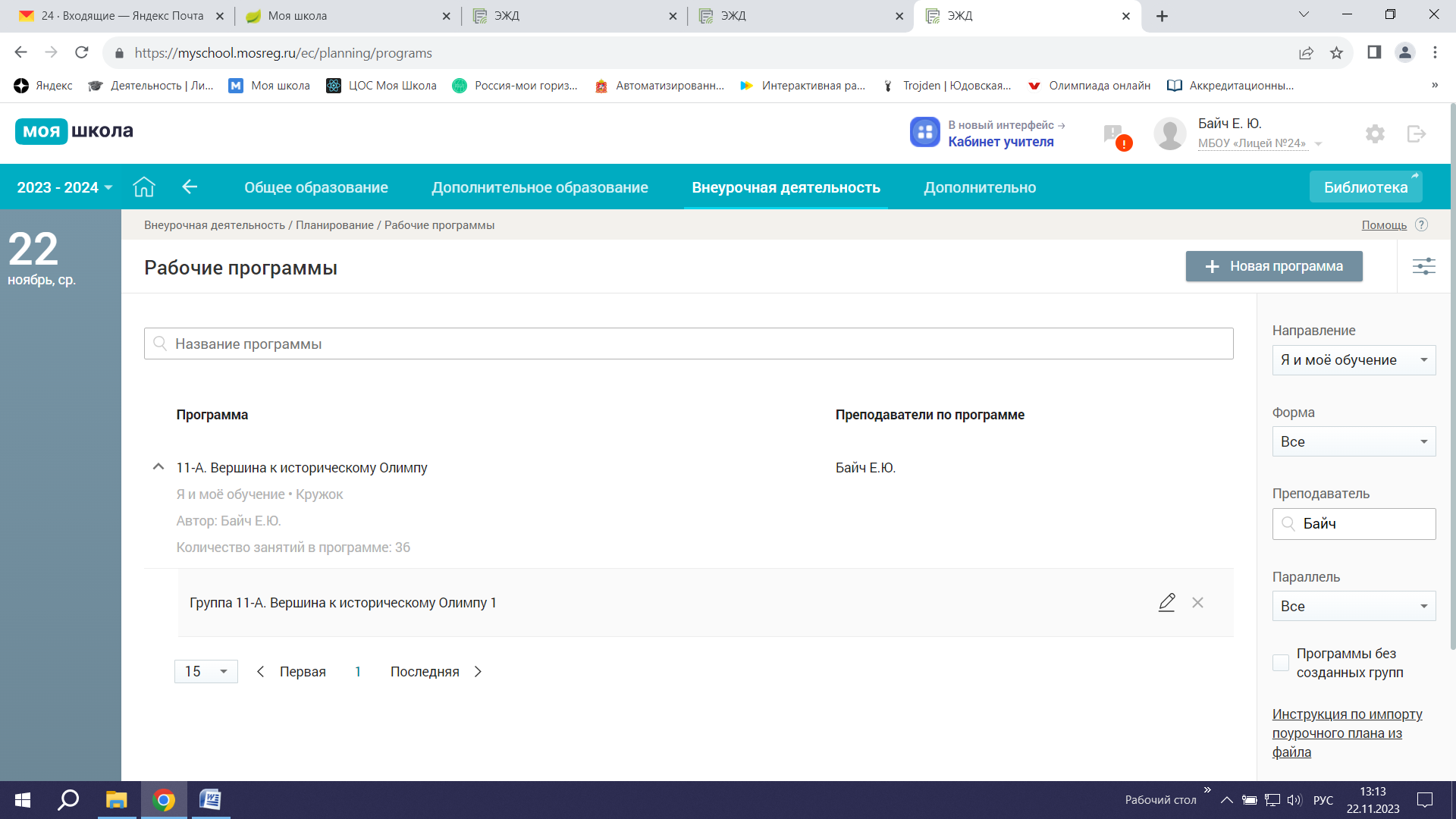The width and height of the screenshot is (1456, 819).
Task: Open the Форма dropdown
Action: click(x=1354, y=441)
